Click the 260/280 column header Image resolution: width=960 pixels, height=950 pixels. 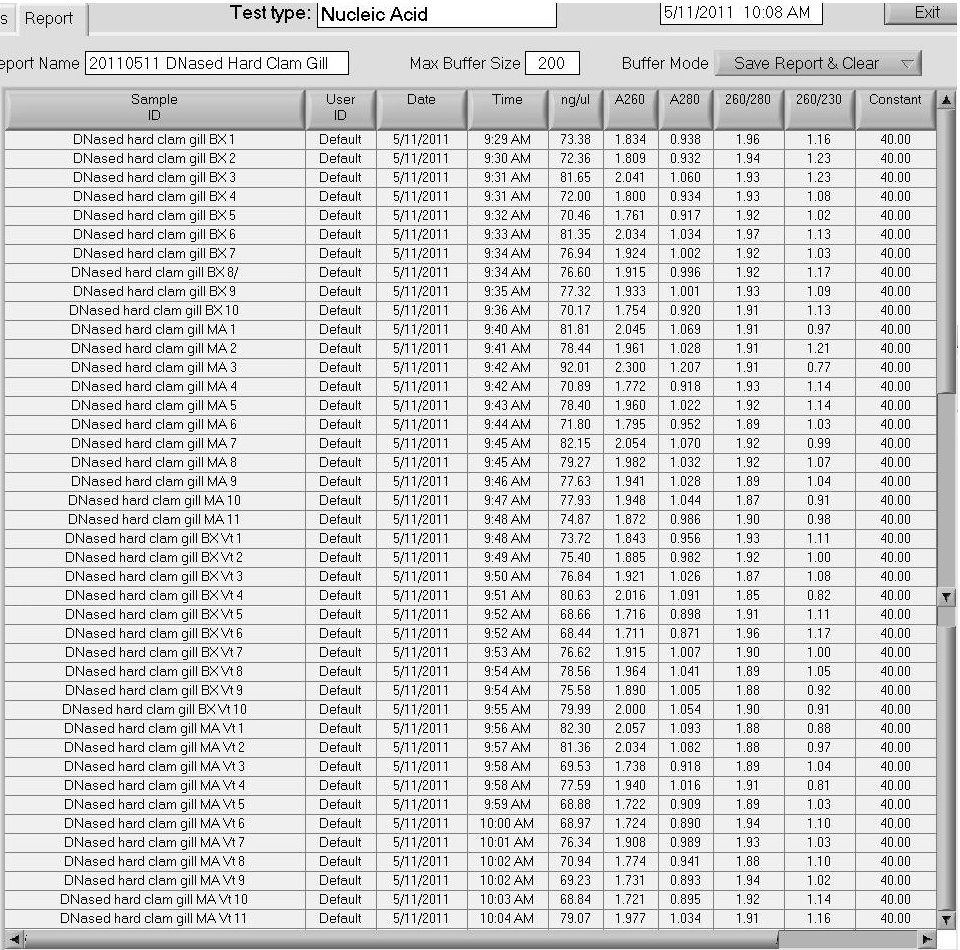(748, 100)
